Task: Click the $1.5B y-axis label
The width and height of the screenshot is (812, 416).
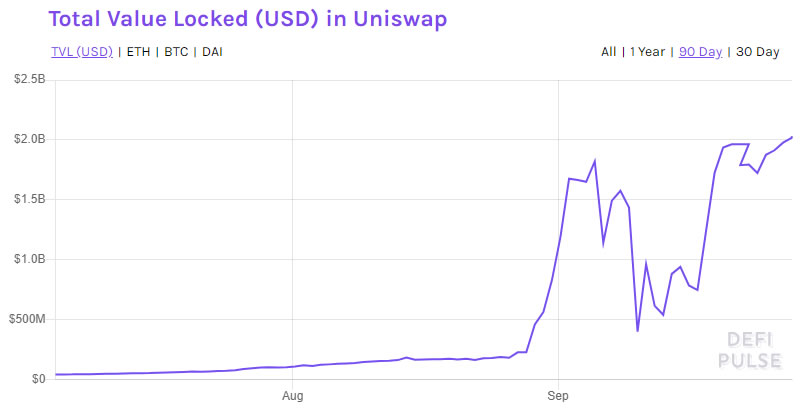Action: (30, 199)
